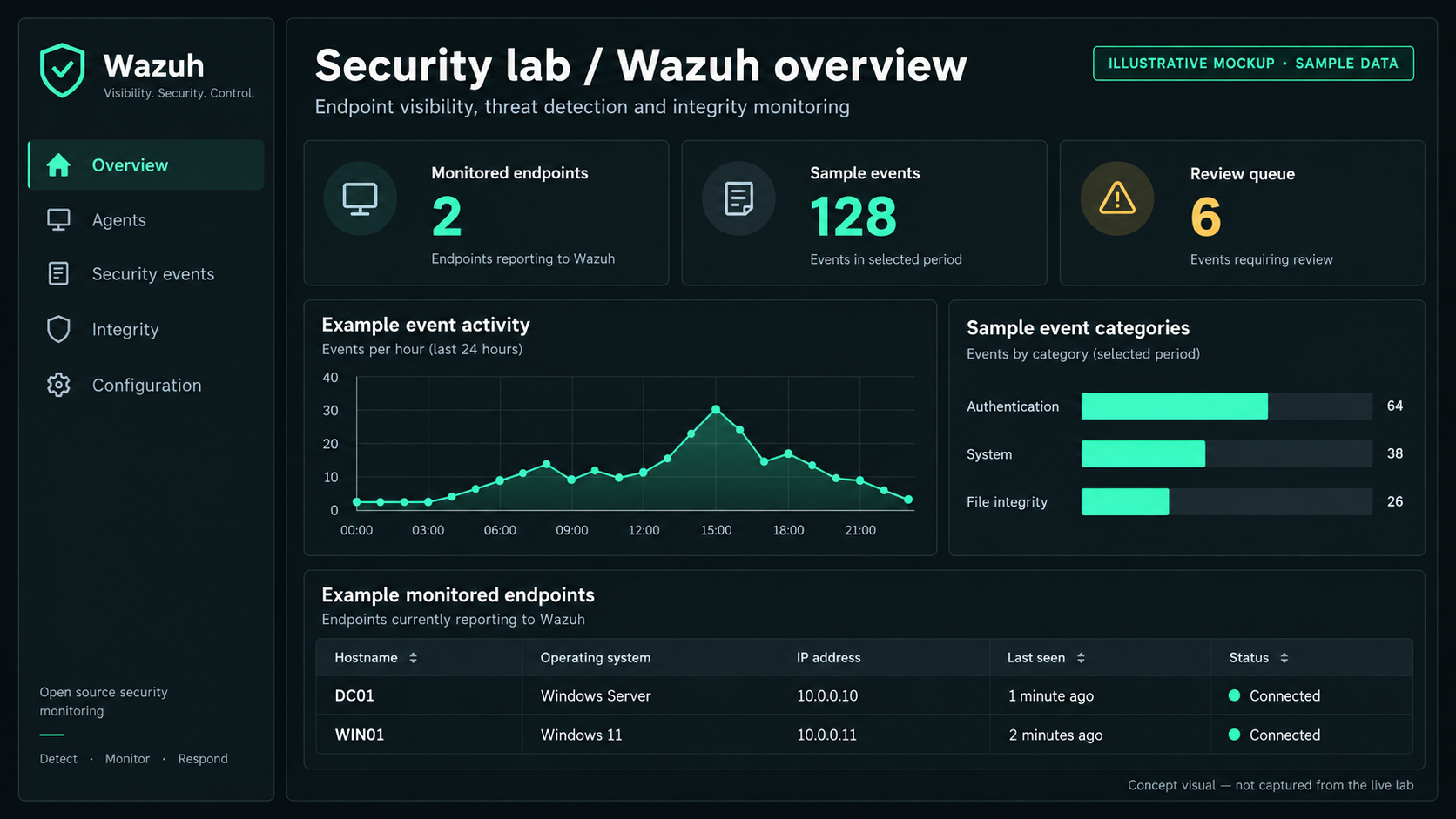Click the Monitored endpoints value 2
1456x819 pixels.
click(x=447, y=217)
